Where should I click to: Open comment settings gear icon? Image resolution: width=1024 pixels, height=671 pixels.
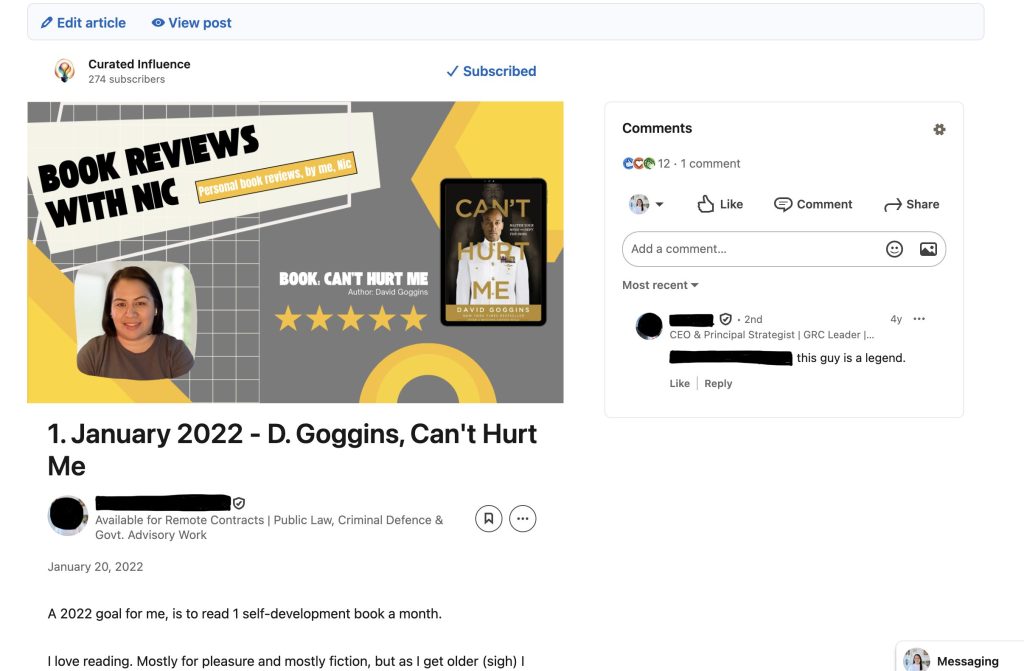point(939,129)
